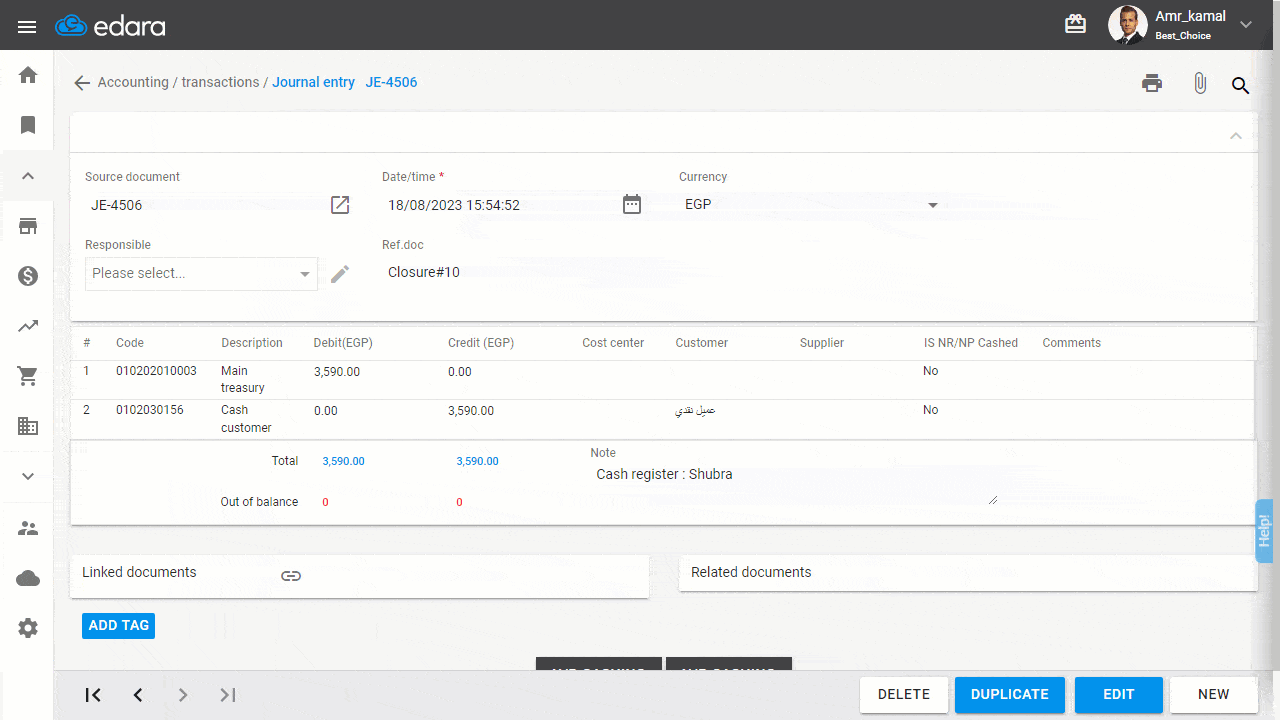Open the company building icon

(x=28, y=426)
